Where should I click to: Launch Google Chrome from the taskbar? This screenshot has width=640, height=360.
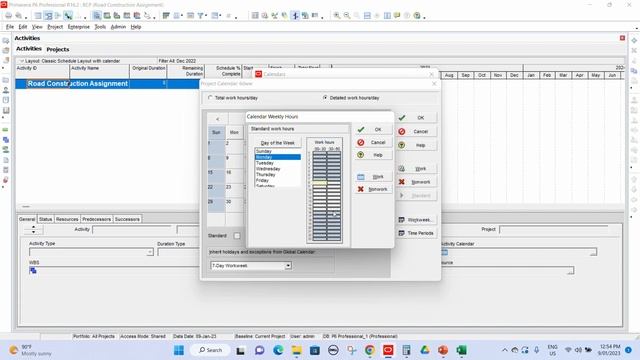[370, 350]
